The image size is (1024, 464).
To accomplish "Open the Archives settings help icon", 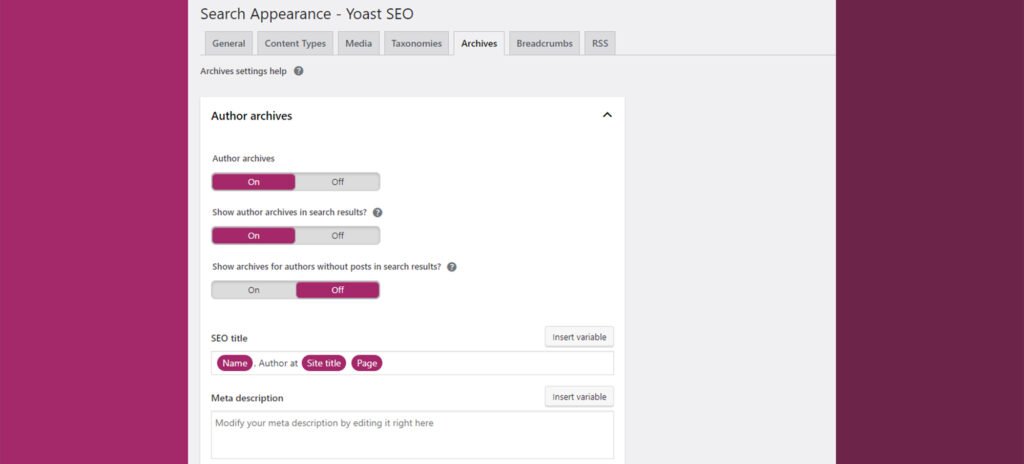I will [298, 71].
